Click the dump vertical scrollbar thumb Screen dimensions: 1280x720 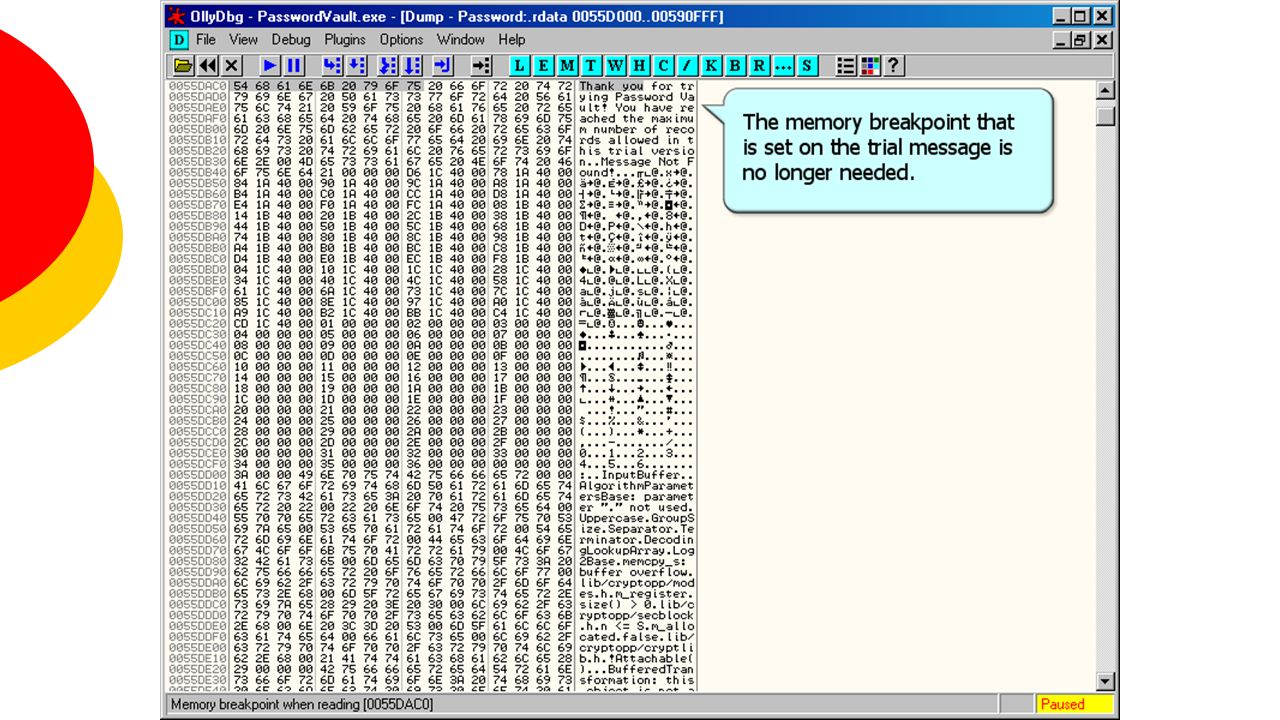pos(1105,114)
